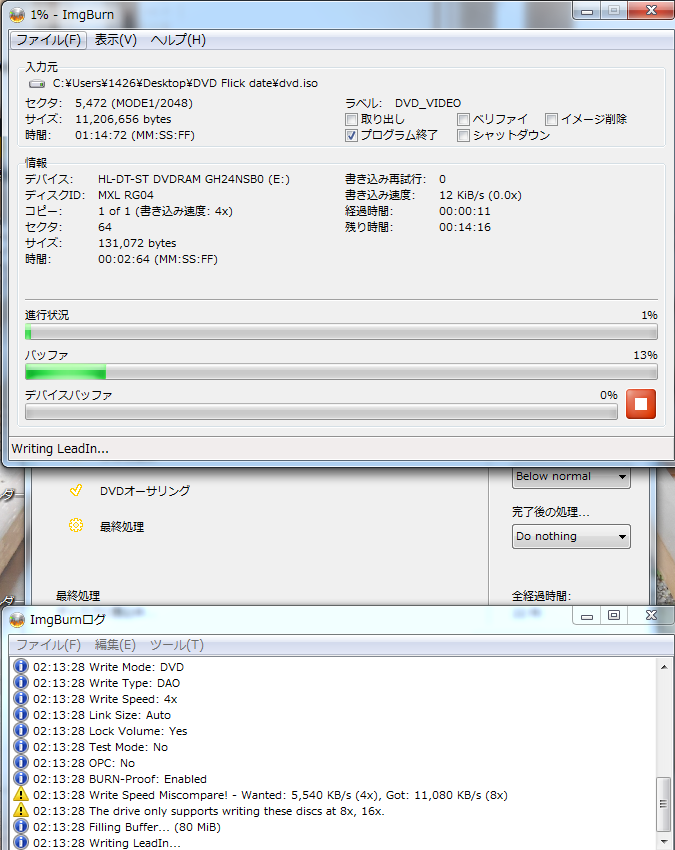The height and width of the screenshot is (850, 675).
Task: Open the Do nothing completion dropdown
Action: click(x=571, y=536)
